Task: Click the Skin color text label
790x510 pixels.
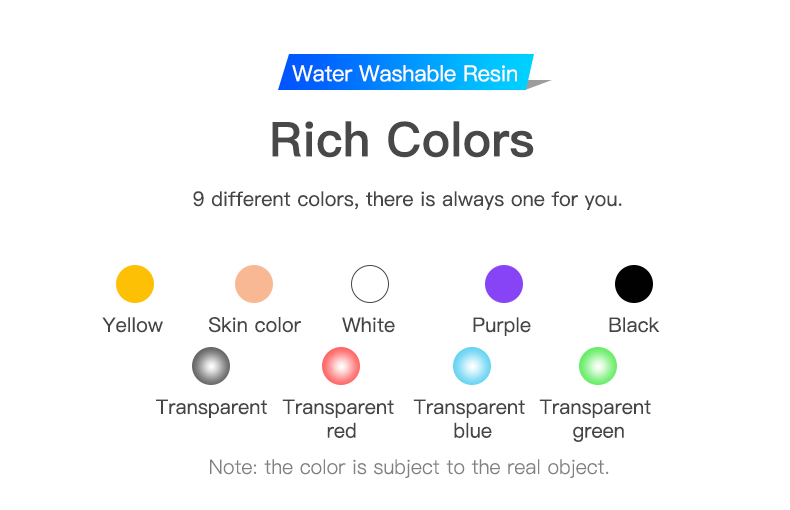Action: (254, 325)
